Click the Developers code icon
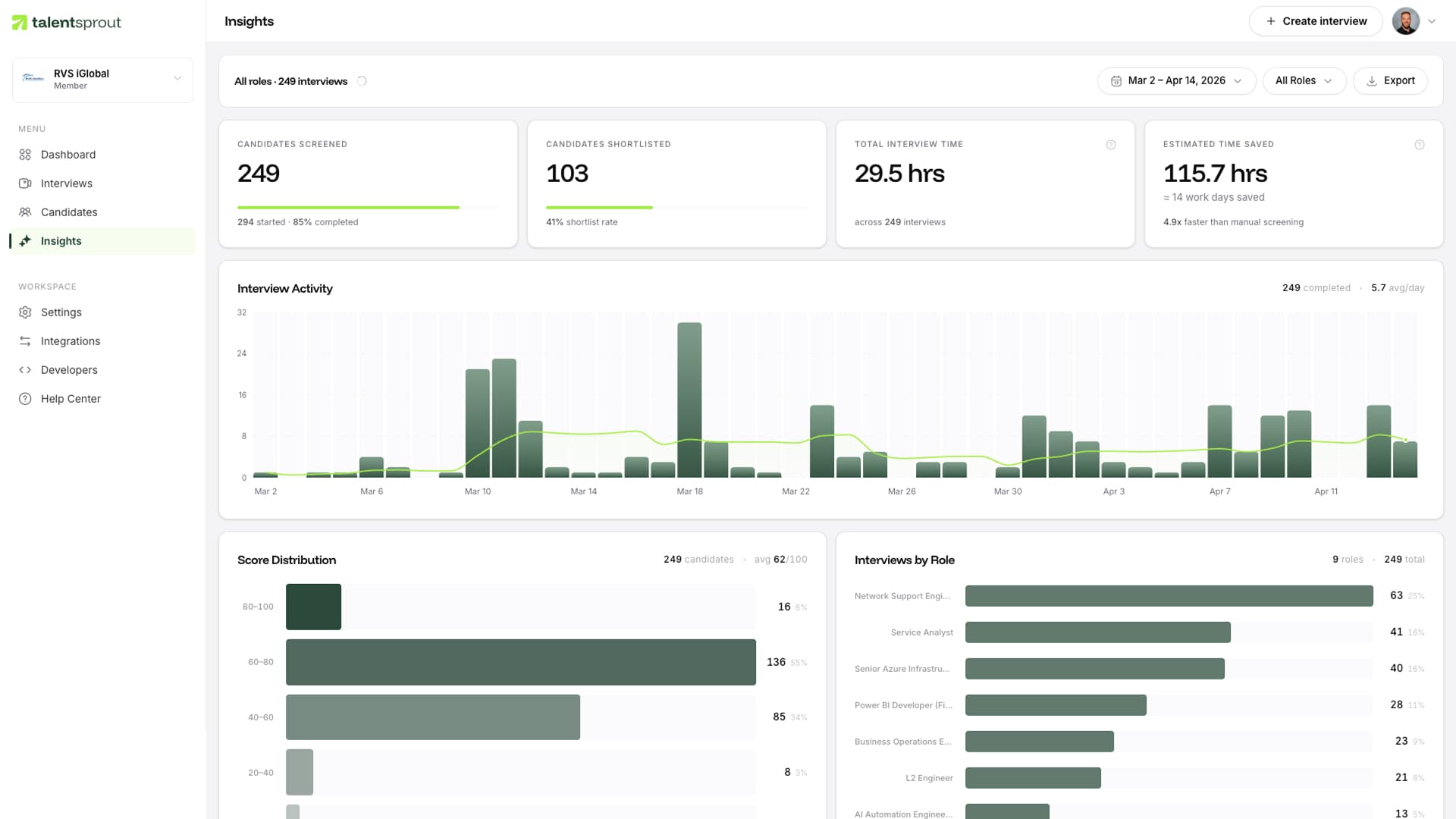The image size is (1456, 819). 25,369
